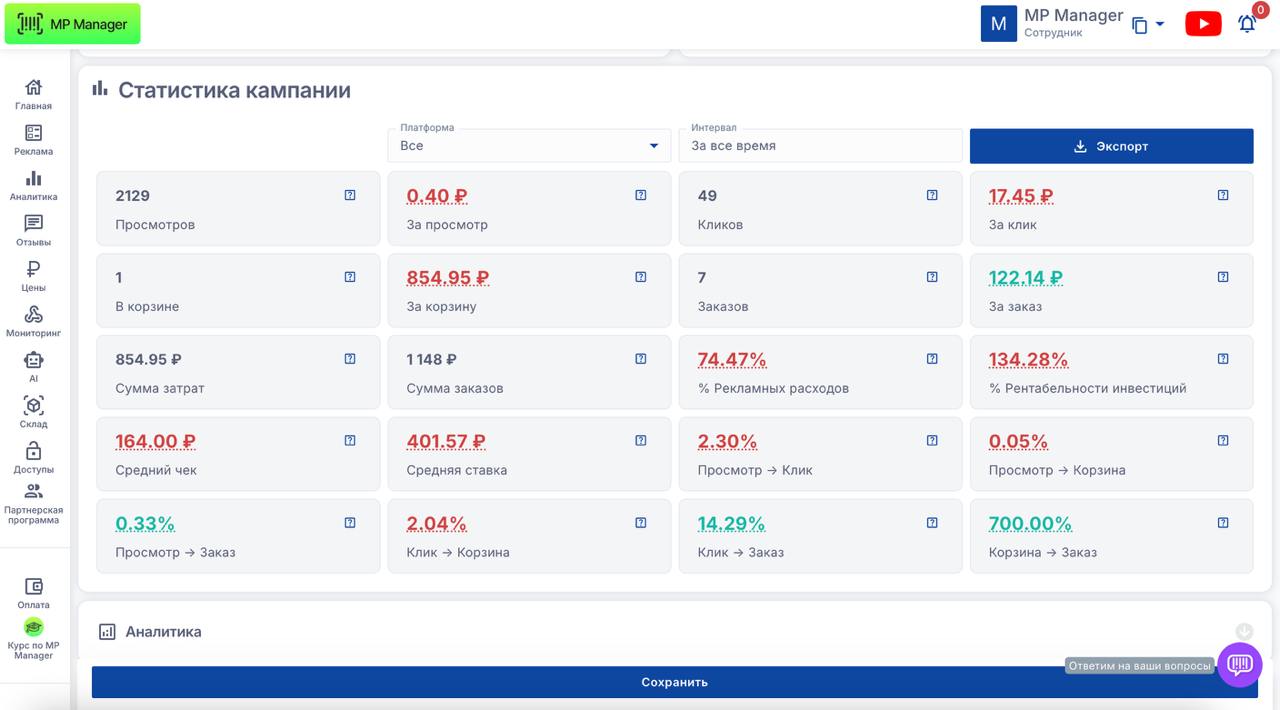Expand the account switcher dropdown arrow
Image resolution: width=1280 pixels, height=710 pixels.
[1160, 24]
